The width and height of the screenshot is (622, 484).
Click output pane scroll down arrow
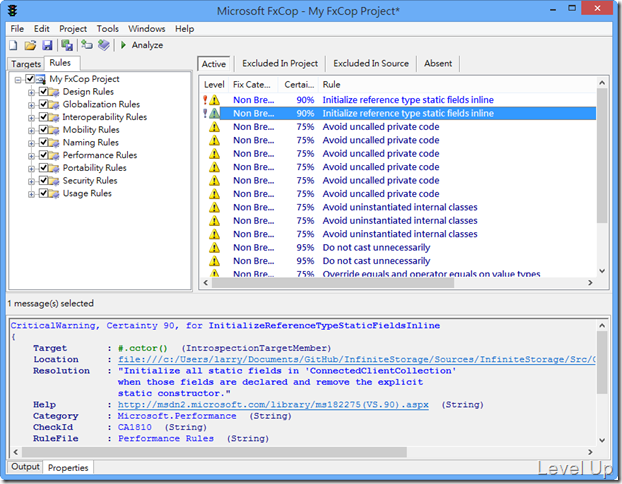tap(602, 440)
